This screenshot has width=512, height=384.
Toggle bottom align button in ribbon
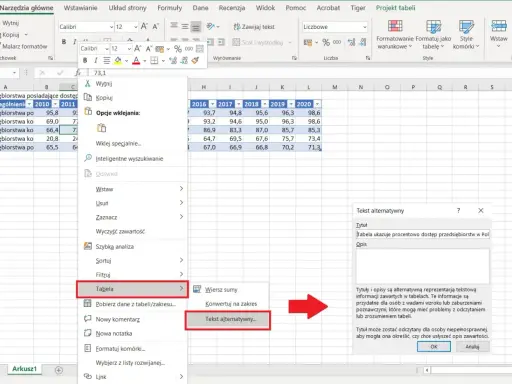point(196,26)
